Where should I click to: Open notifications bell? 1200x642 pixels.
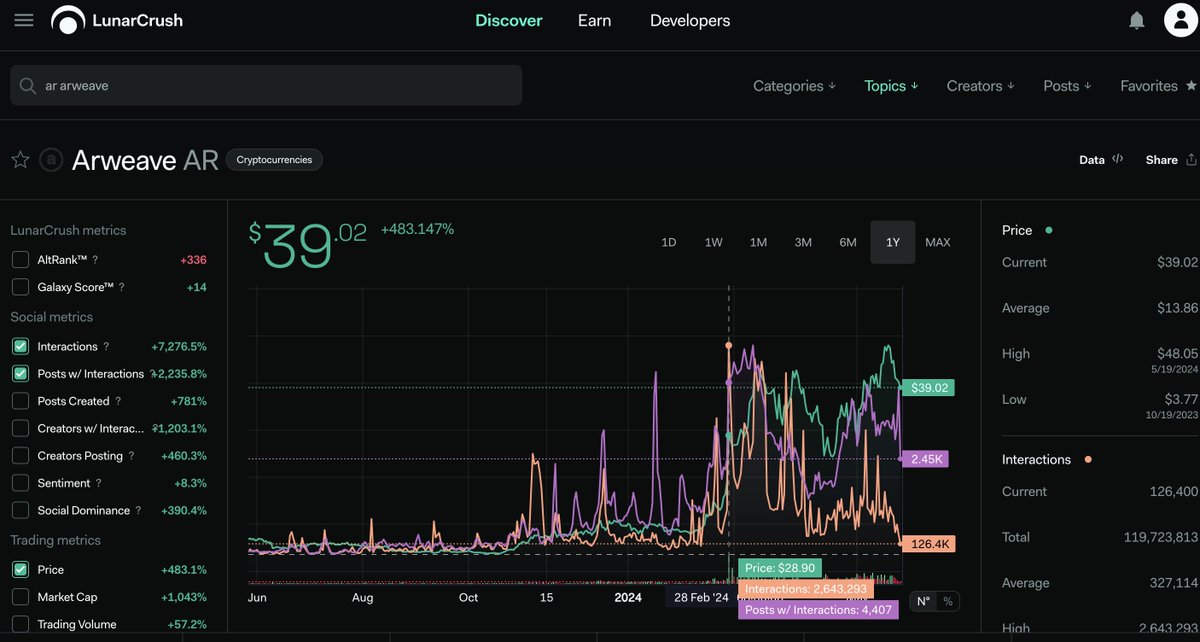coord(1137,20)
